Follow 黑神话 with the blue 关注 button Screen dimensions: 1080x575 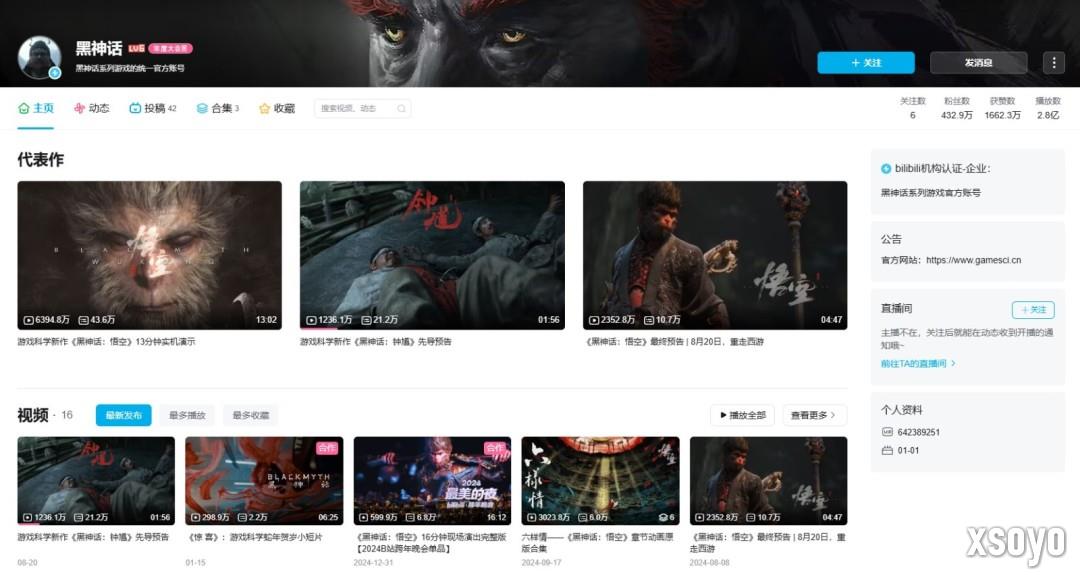click(x=866, y=63)
